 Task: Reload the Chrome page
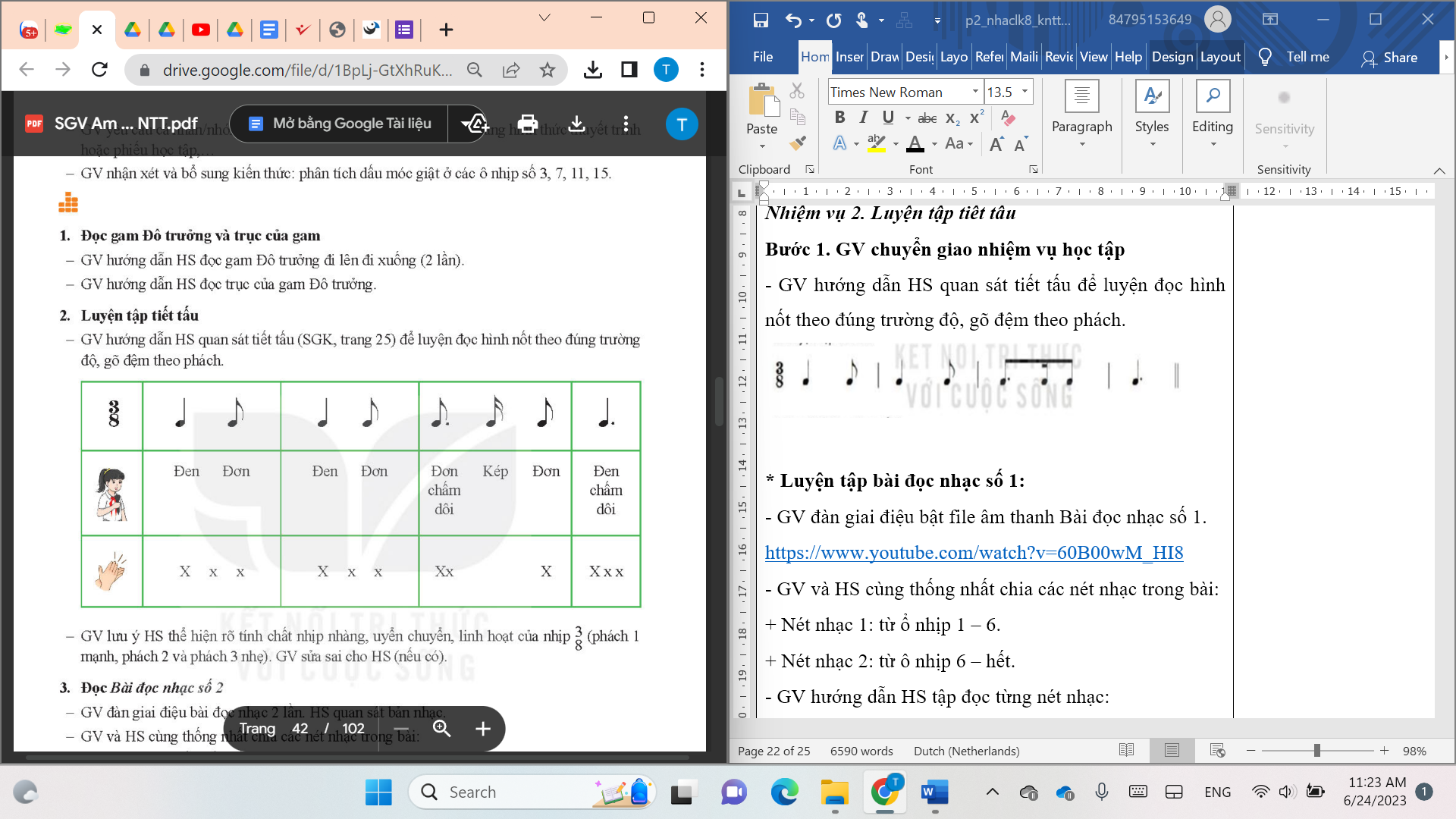(x=99, y=70)
